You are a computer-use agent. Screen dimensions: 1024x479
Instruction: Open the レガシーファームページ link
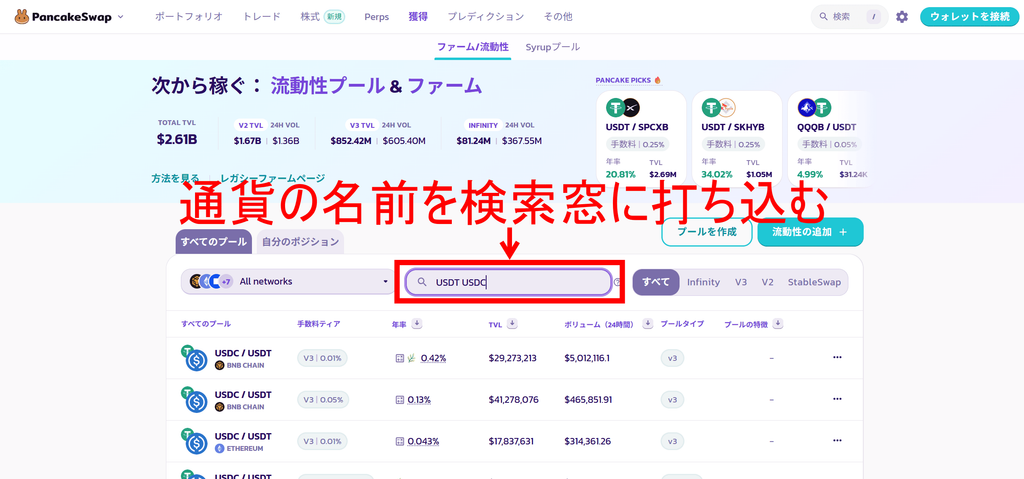pyautogui.click(x=272, y=178)
